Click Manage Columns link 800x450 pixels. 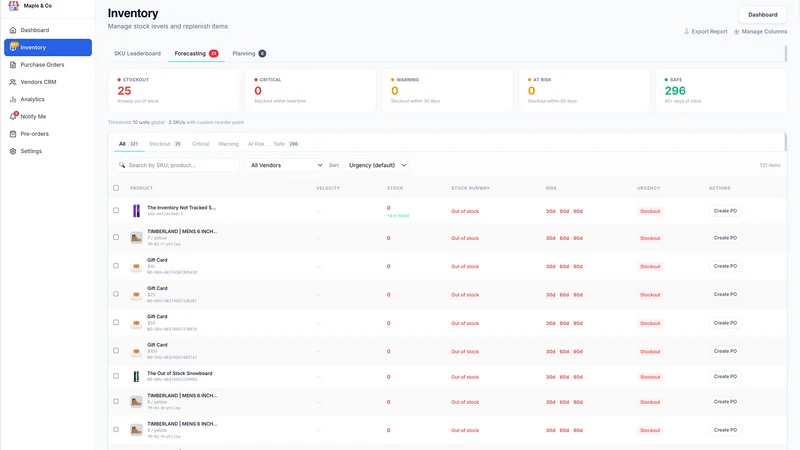pyautogui.click(x=760, y=32)
